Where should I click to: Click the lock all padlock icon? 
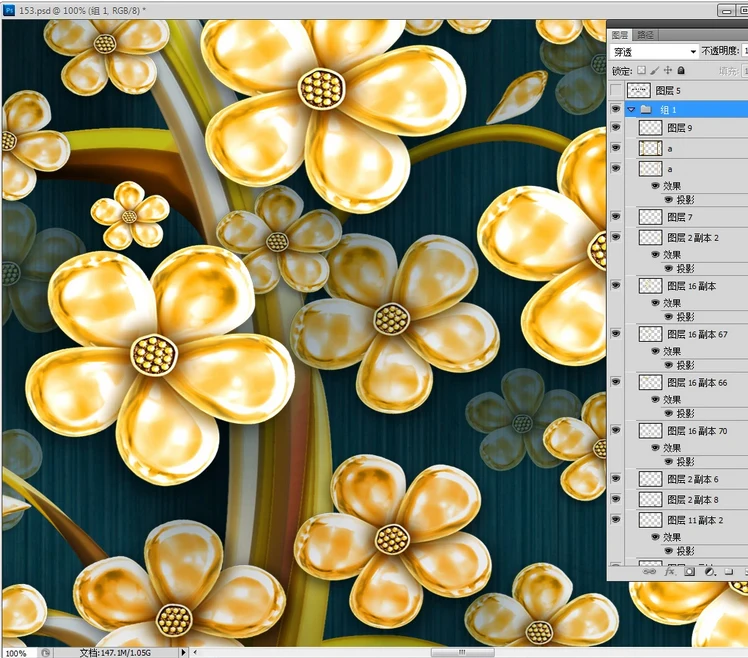[x=681, y=71]
